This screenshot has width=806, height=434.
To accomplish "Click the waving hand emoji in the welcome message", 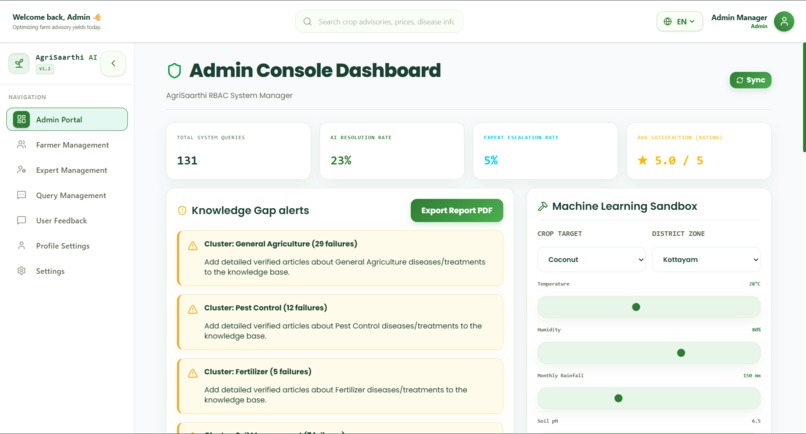I will (x=97, y=17).
